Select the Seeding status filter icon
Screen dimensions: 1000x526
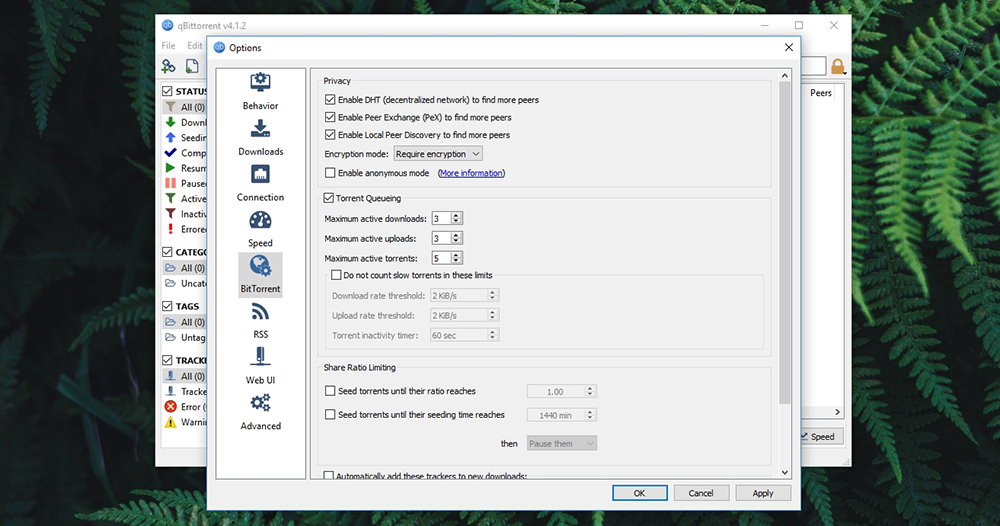tap(170, 138)
